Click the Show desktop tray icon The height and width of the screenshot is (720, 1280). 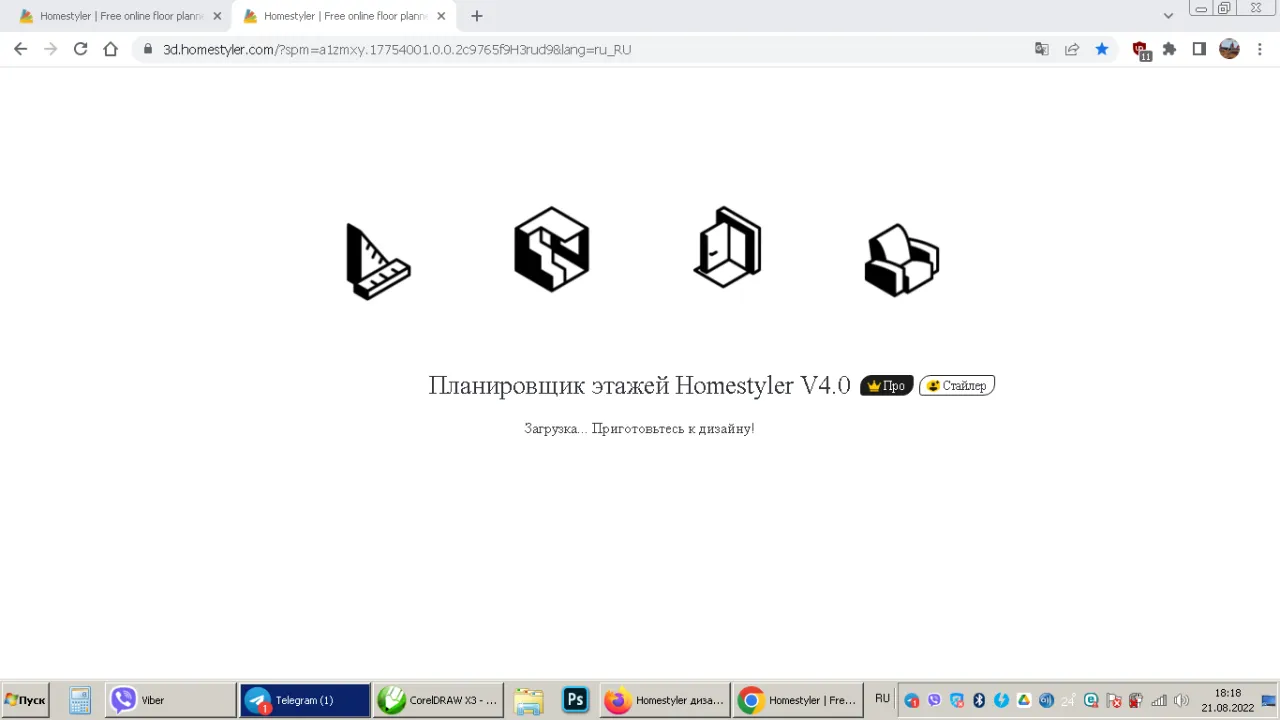tap(1270, 700)
